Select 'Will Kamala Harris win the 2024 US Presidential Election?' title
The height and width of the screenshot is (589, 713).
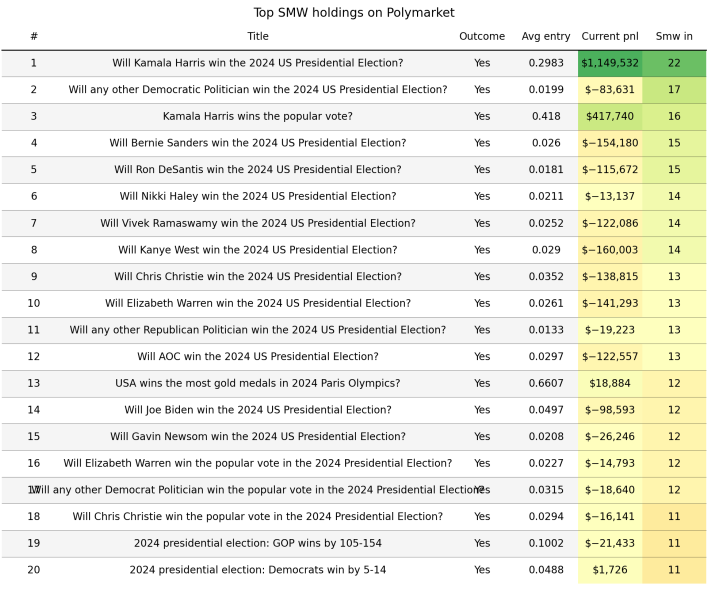(258, 63)
